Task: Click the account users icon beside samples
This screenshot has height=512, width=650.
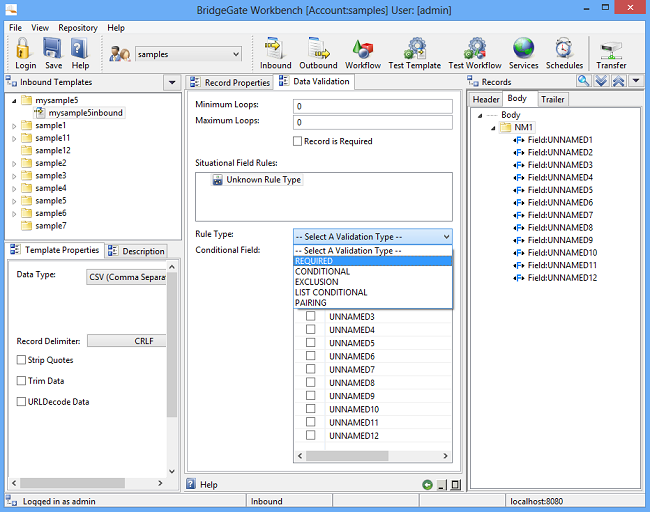Action: (x=120, y=54)
